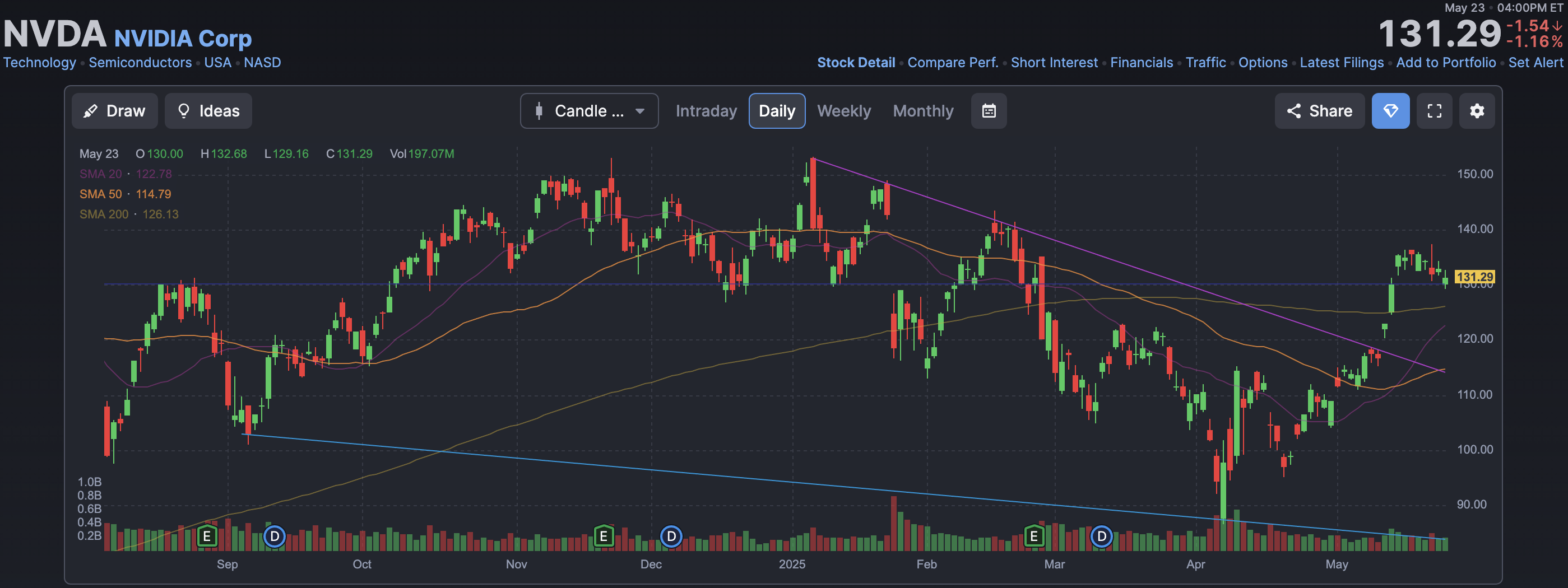Viewport: 1568px width, 588px height.
Task: Click the 2025 label on time axis
Action: (792, 564)
